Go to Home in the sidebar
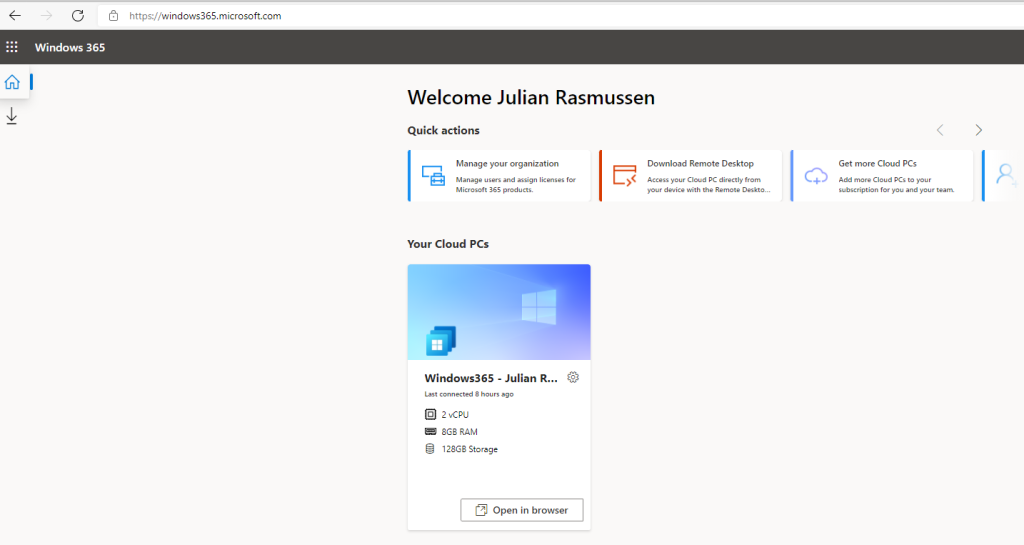Image resolution: width=1024 pixels, height=545 pixels. click(x=12, y=82)
